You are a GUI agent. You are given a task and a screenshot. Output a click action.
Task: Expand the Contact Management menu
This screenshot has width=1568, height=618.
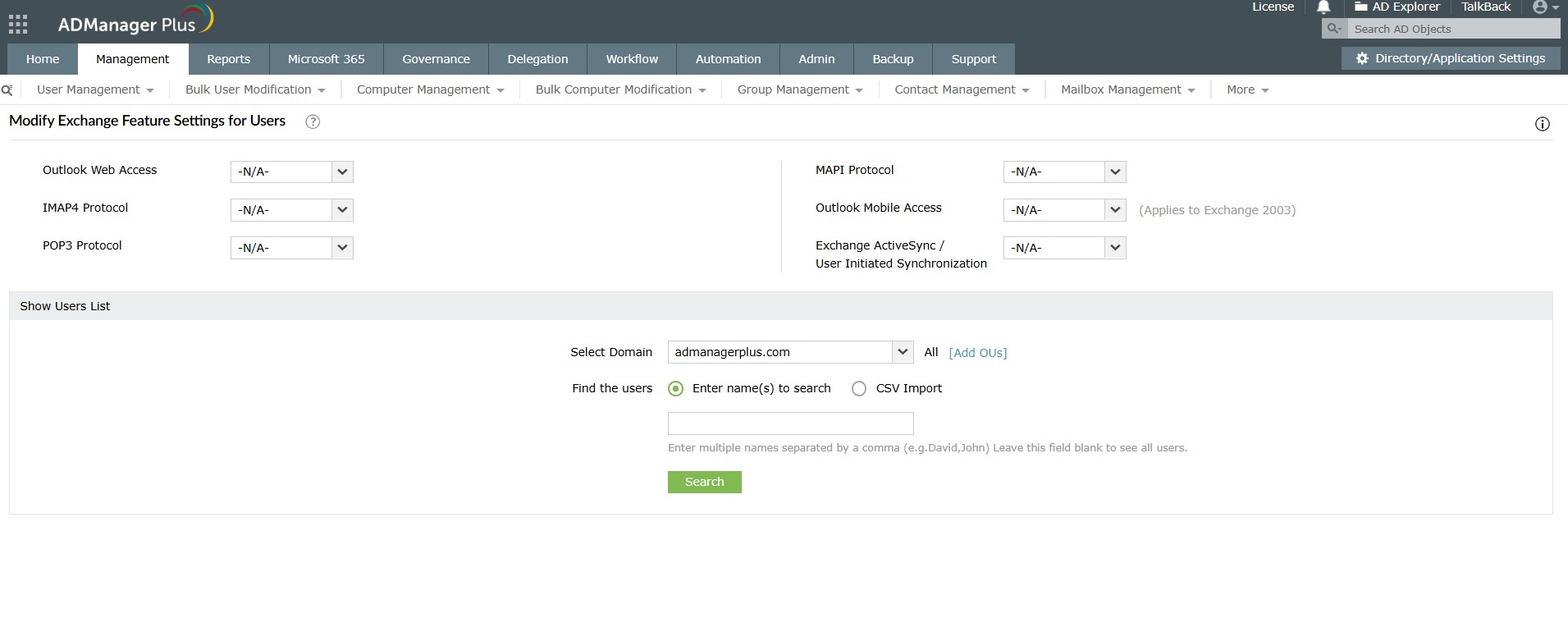click(x=962, y=90)
